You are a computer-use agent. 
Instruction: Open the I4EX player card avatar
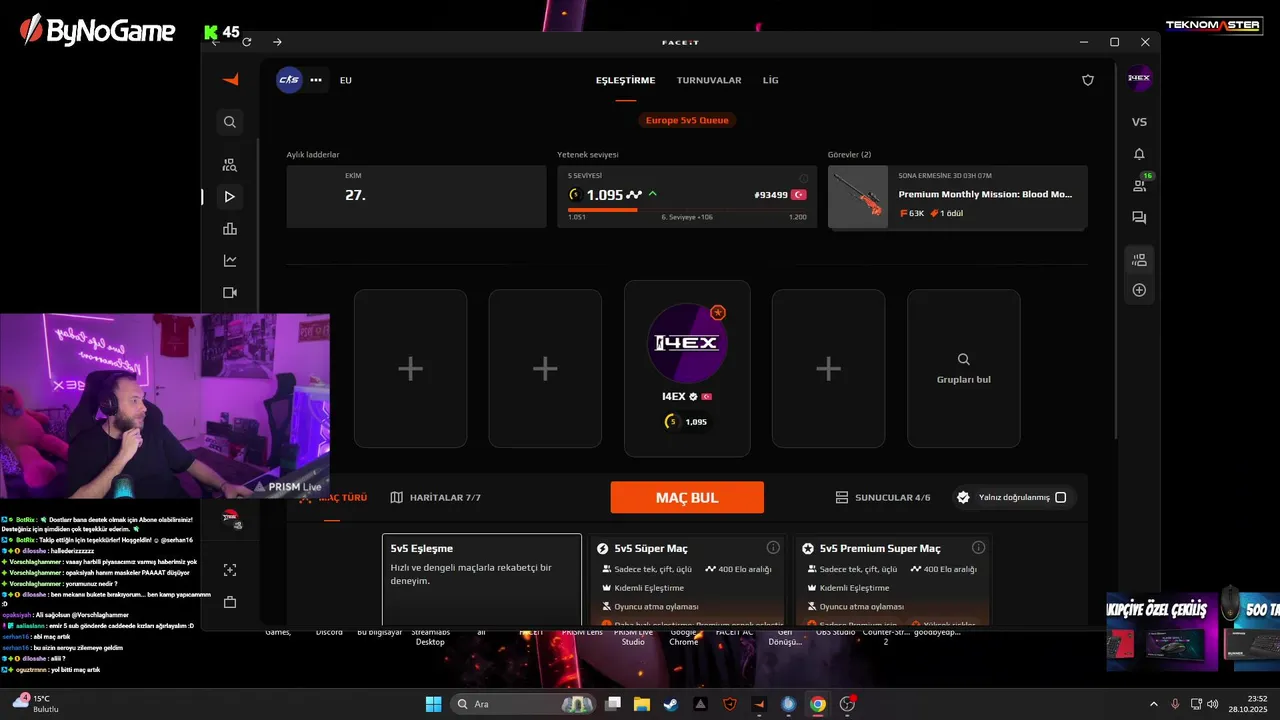click(x=687, y=343)
